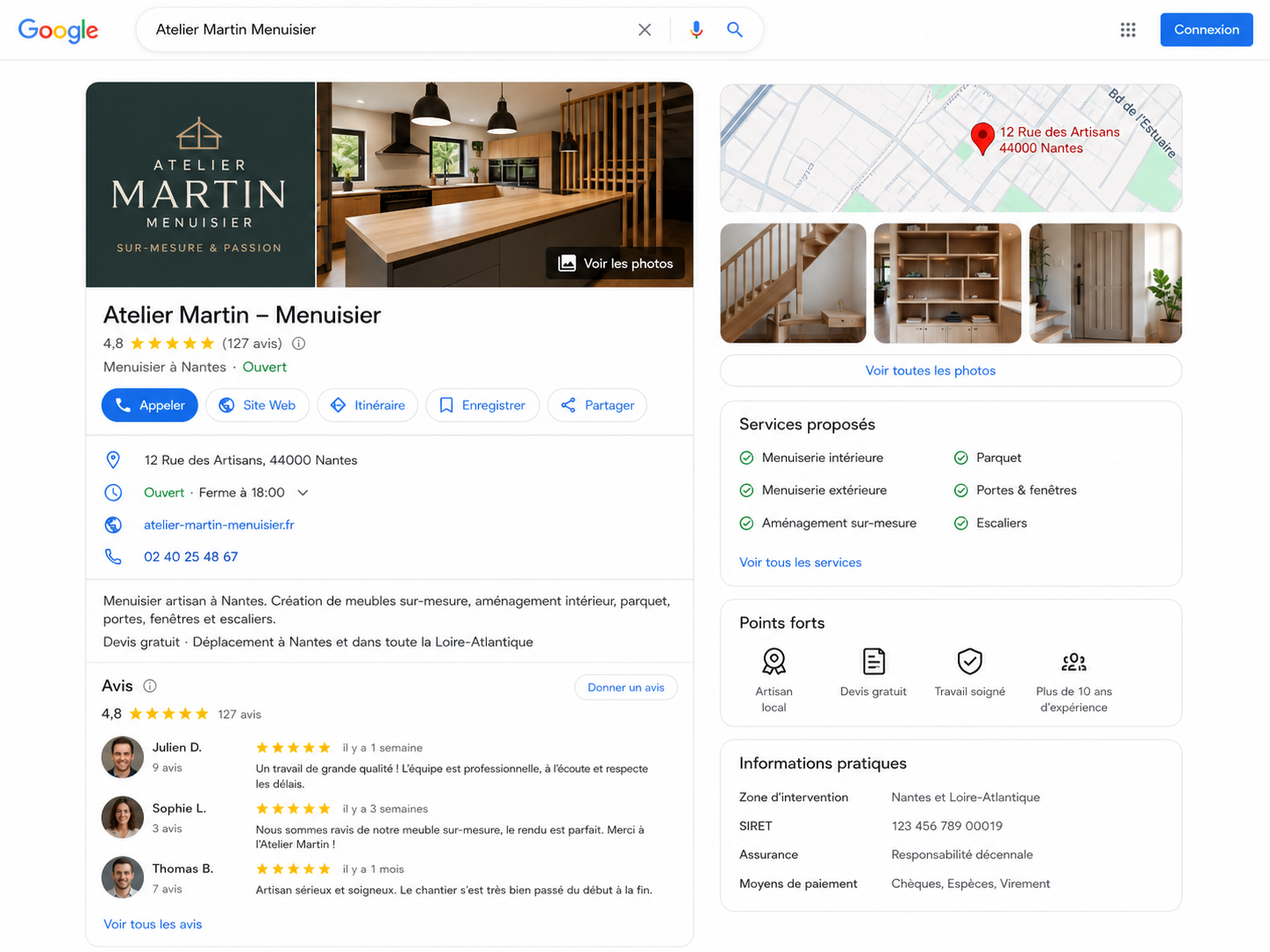The image size is (1270, 952).
Task: Call the business with the Appeler button
Action: [150, 405]
